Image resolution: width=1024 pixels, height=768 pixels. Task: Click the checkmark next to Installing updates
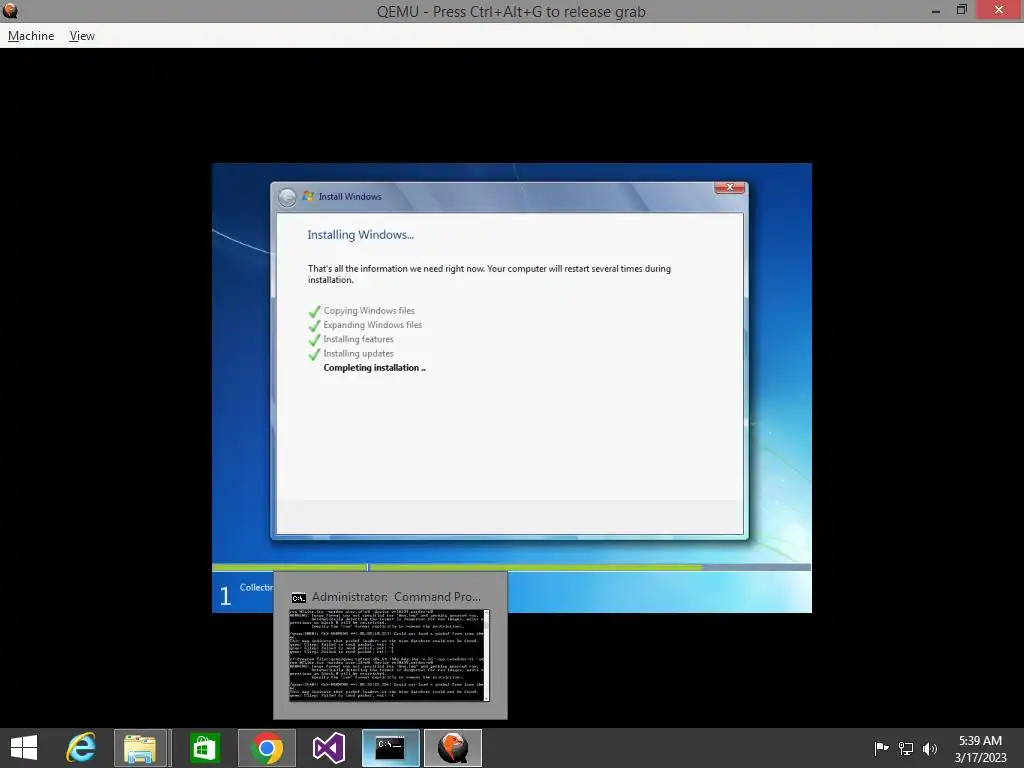315,354
